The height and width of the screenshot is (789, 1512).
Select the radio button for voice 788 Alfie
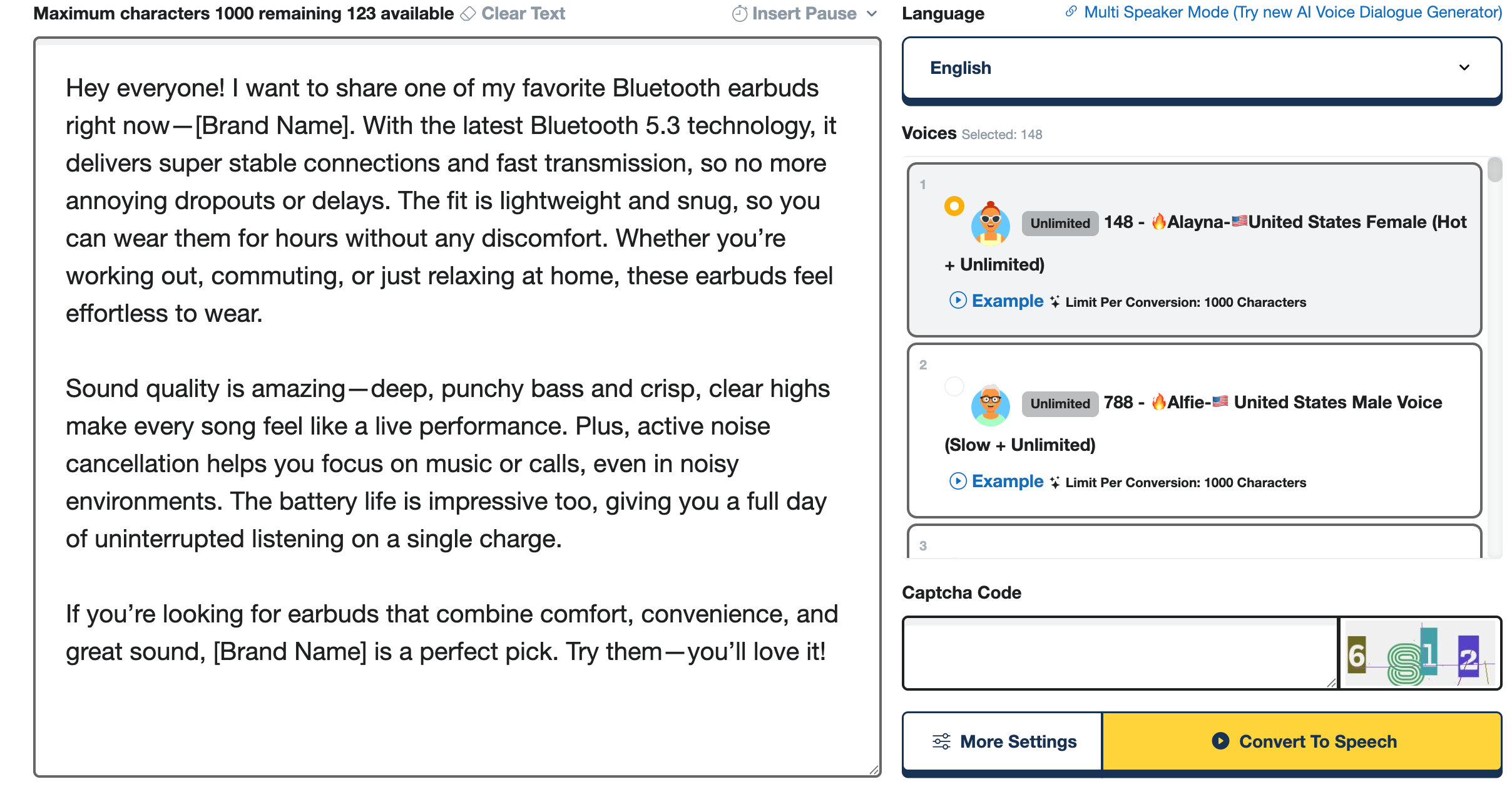pos(954,387)
